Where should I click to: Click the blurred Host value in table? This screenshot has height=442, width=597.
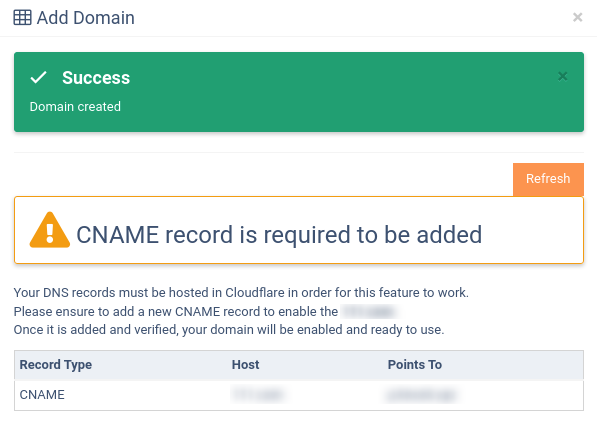coord(258,395)
